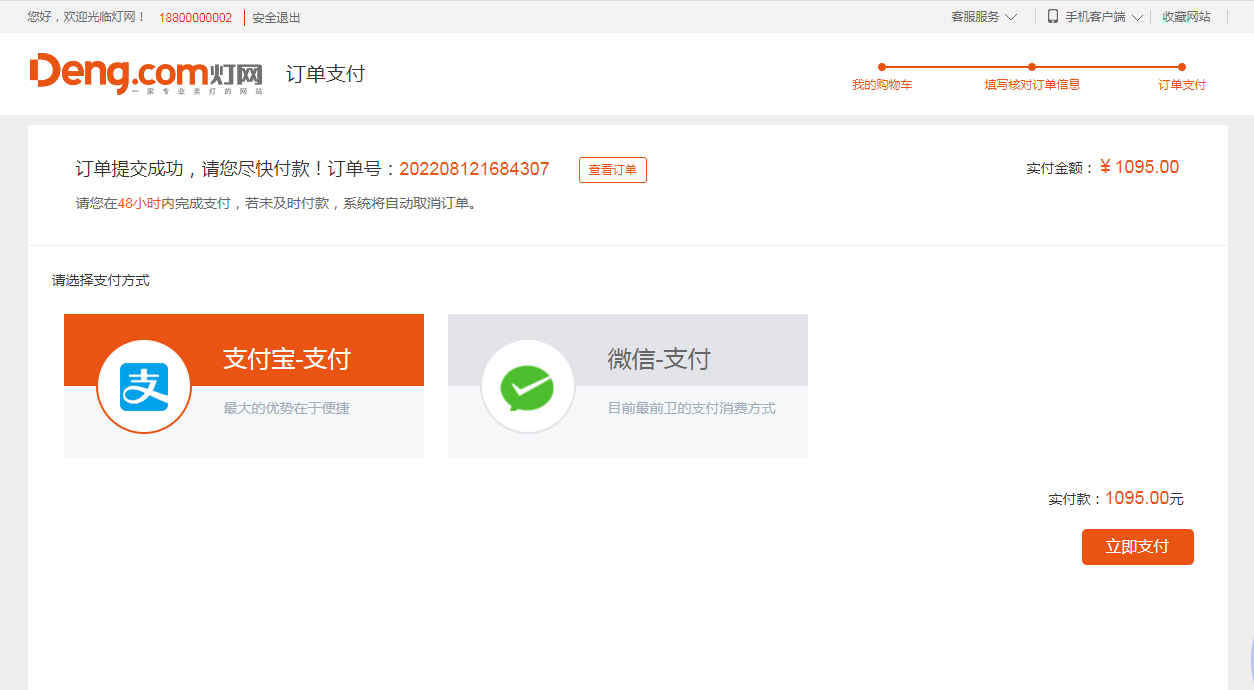Click the 查看订单 button
The image size is (1254, 690).
(x=613, y=170)
